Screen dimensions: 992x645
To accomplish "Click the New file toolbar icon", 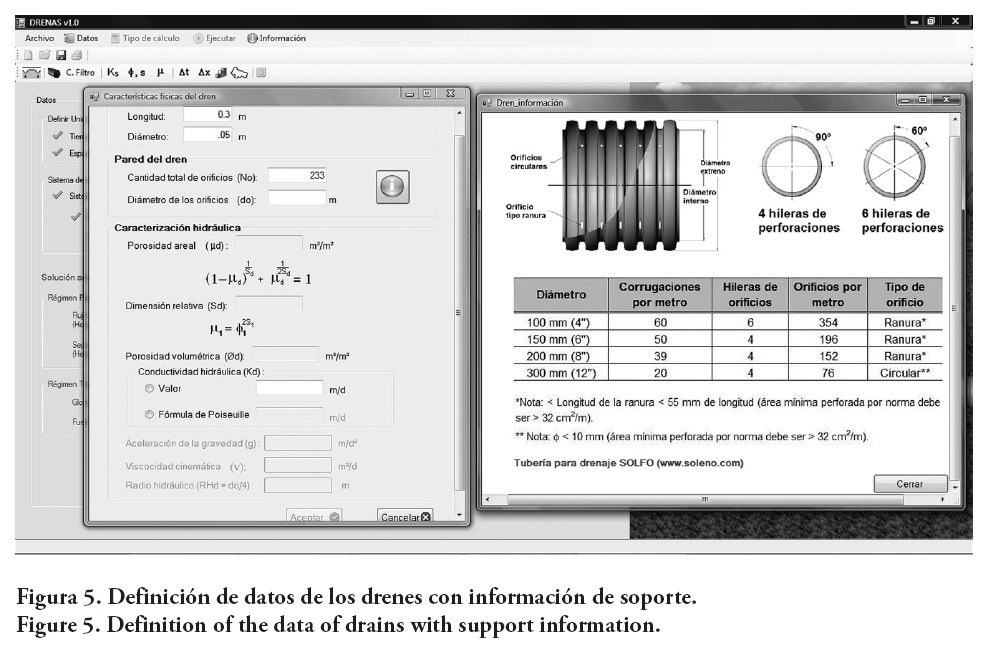I will (x=28, y=55).
